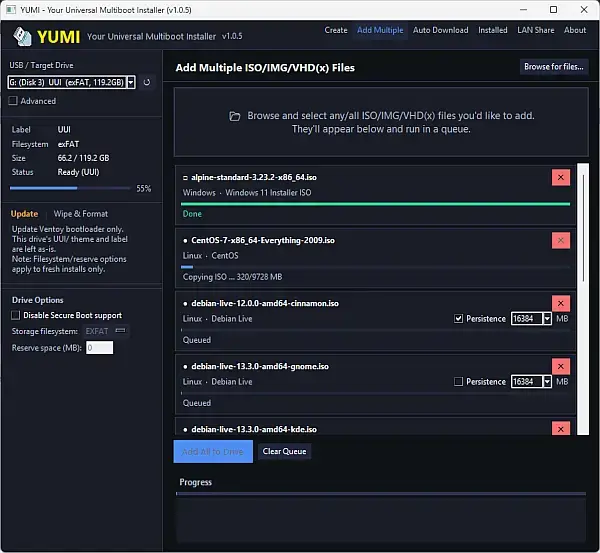Toggle Disable Secure Boot support checkbox
Image resolution: width=600 pixels, height=553 pixels.
[x=15, y=315]
